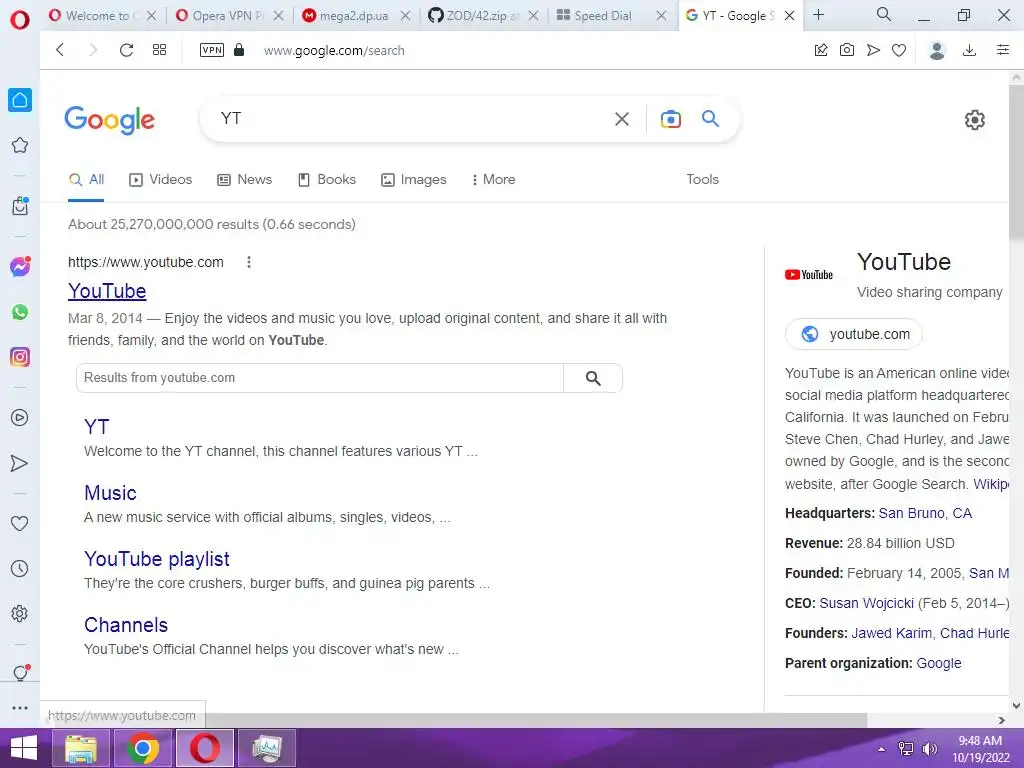Screen dimensions: 1024x768
Task: Open the sidebar Player icon
Action: tap(20, 418)
